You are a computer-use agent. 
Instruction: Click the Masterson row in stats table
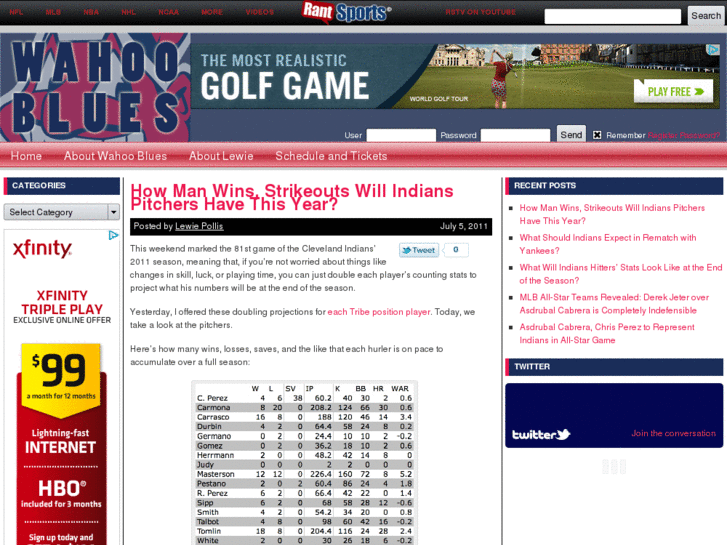pyautogui.click(x=305, y=474)
